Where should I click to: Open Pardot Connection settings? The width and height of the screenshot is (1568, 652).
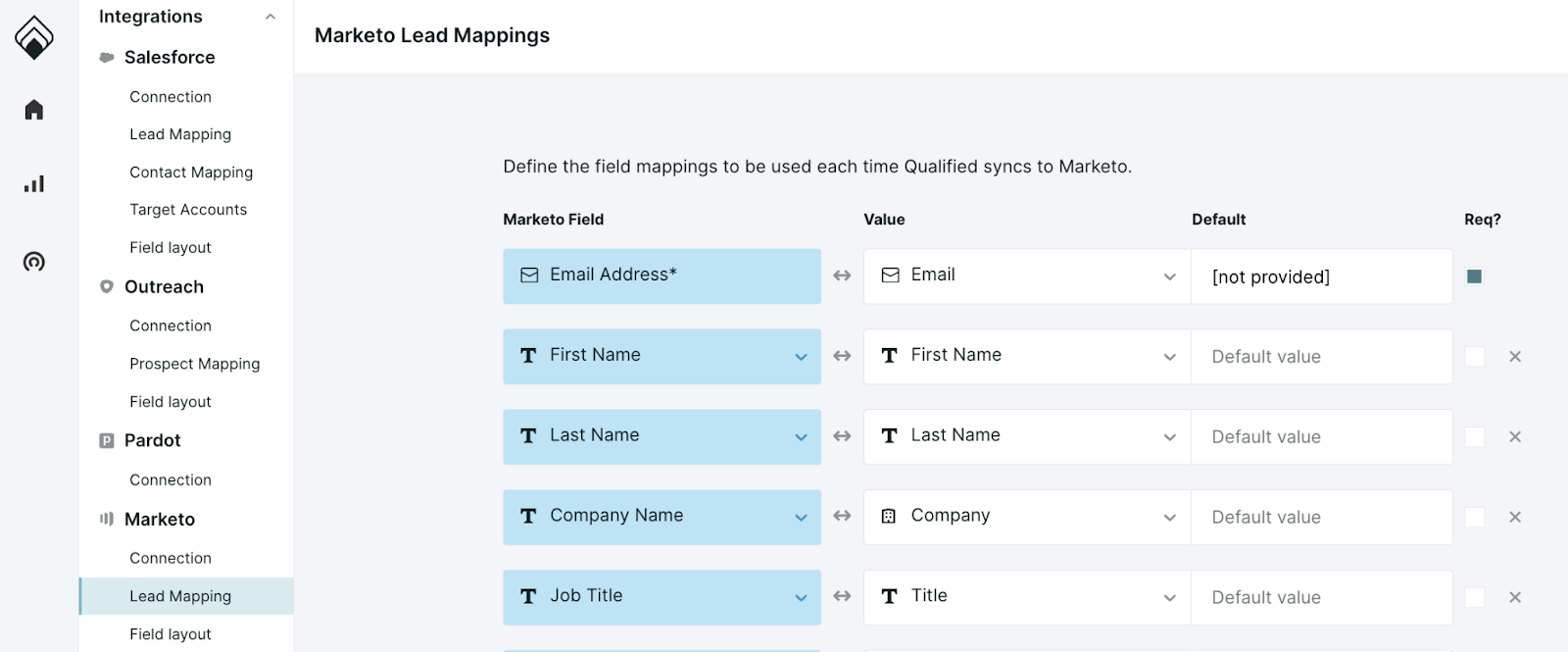coord(171,480)
